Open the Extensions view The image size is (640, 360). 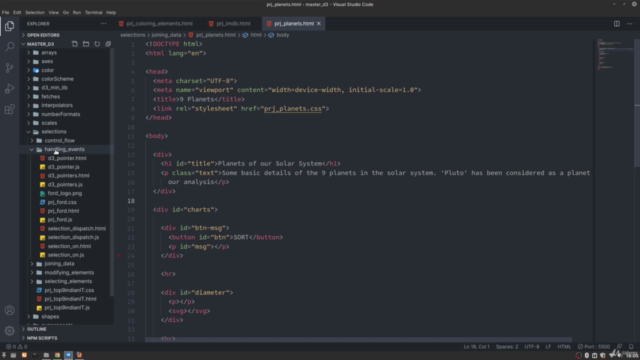[x=9, y=109]
